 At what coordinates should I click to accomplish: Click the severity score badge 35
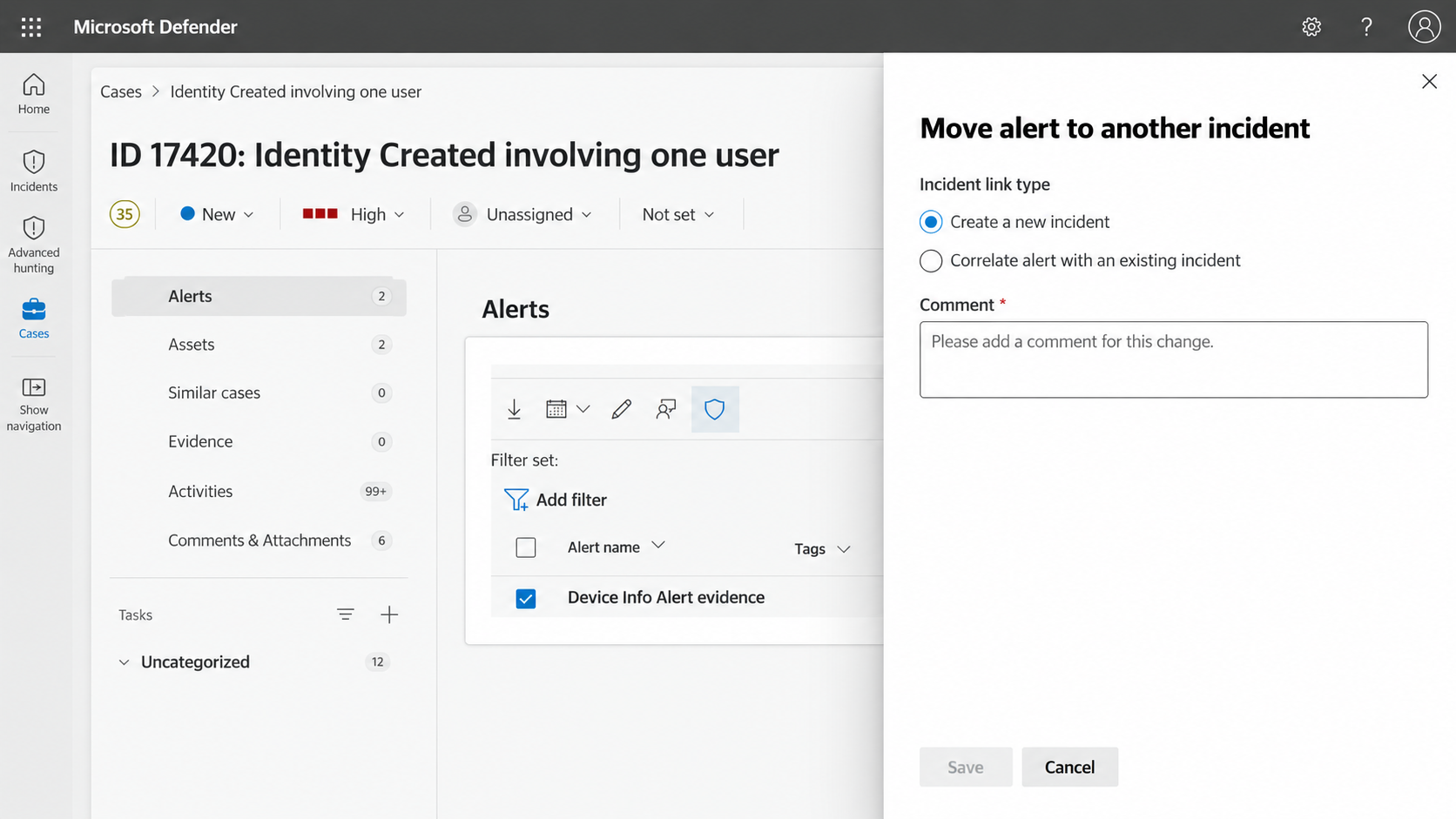125,214
